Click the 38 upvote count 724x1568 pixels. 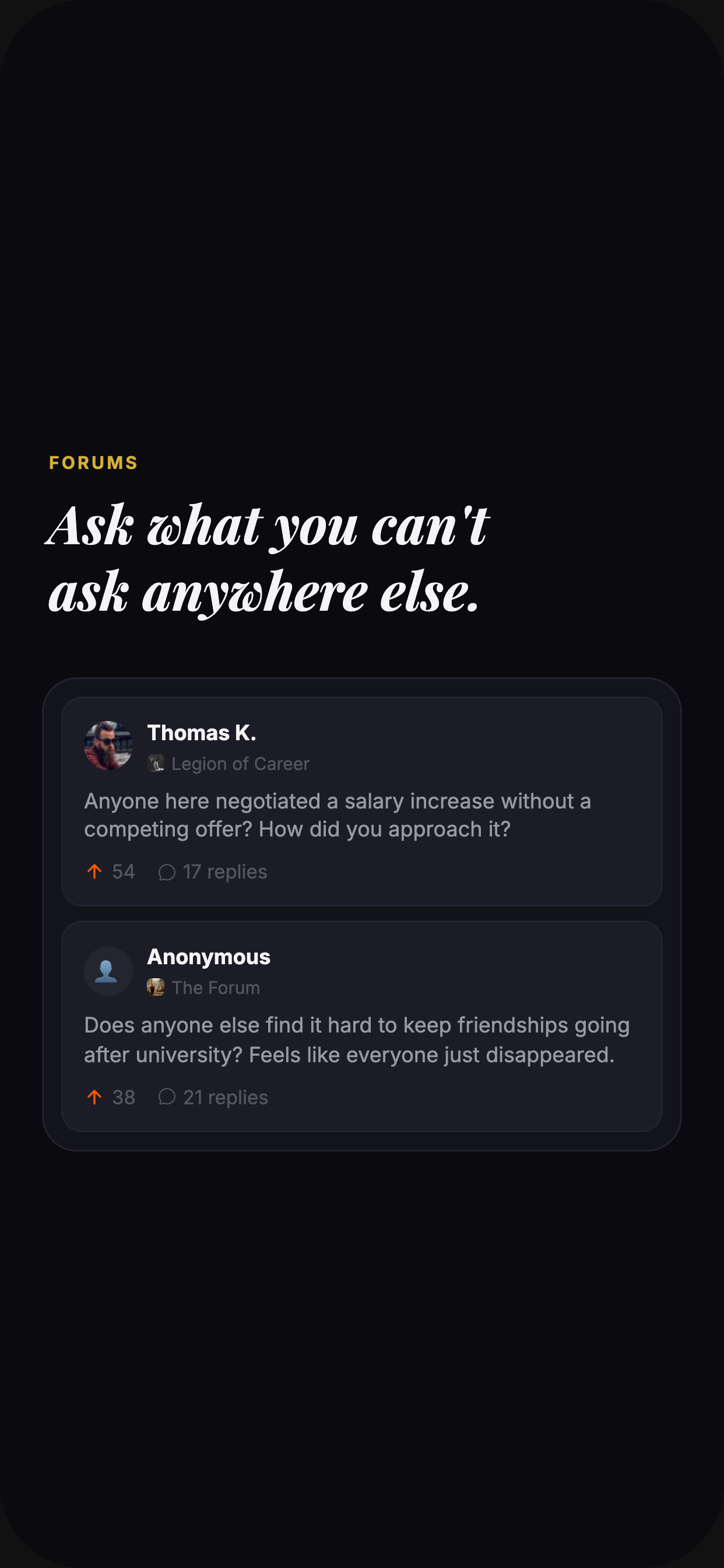pos(124,1097)
